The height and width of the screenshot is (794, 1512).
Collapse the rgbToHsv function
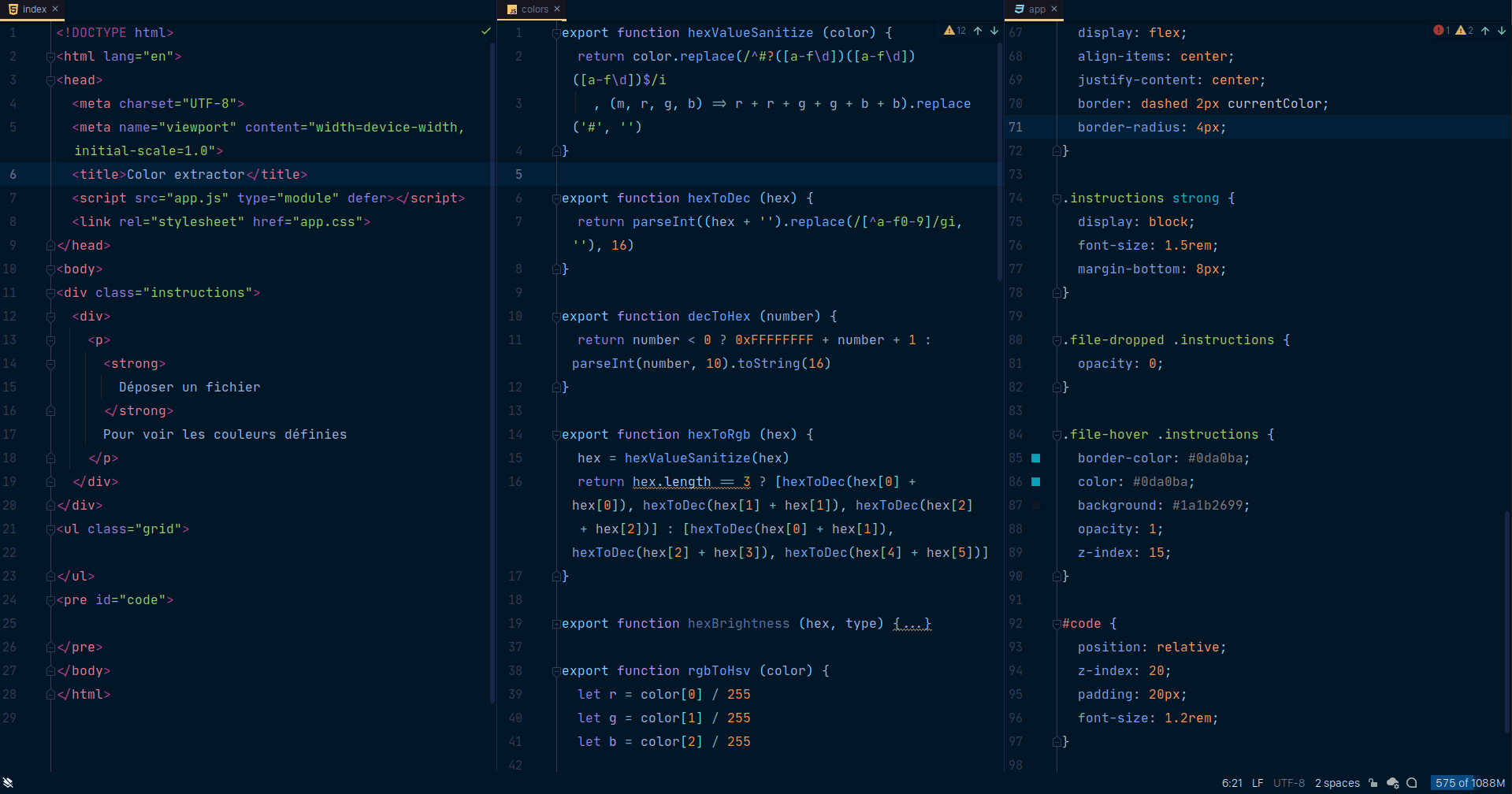click(x=556, y=671)
